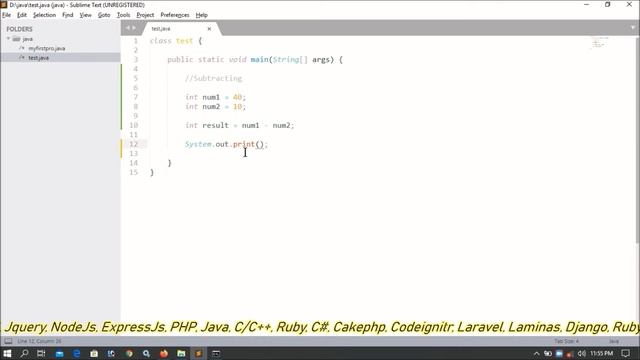Click the 'int result' declaration line
Viewport: 640px width, 360px height.
[240, 125]
